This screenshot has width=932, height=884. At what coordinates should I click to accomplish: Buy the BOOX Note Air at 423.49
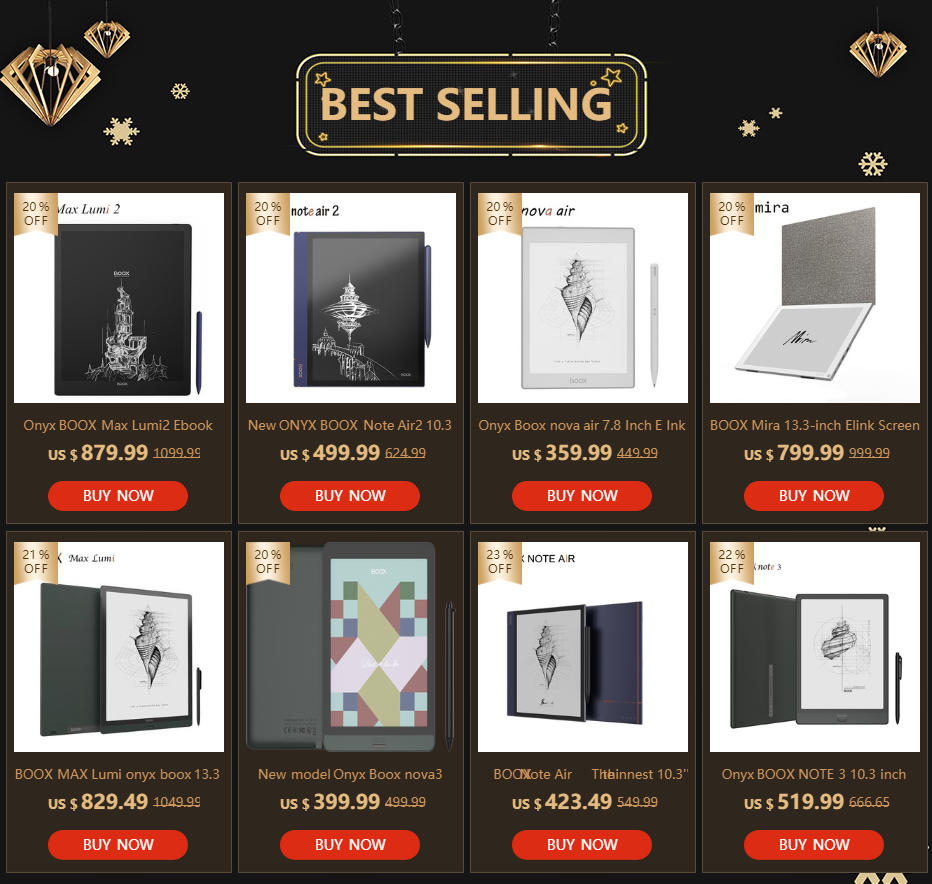click(x=581, y=845)
